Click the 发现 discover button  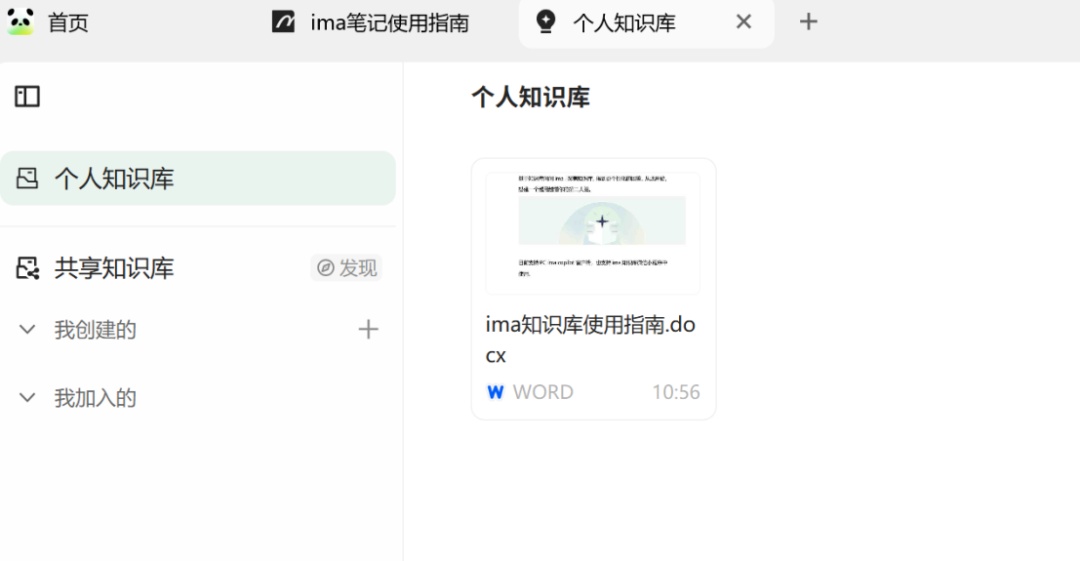tap(346, 267)
